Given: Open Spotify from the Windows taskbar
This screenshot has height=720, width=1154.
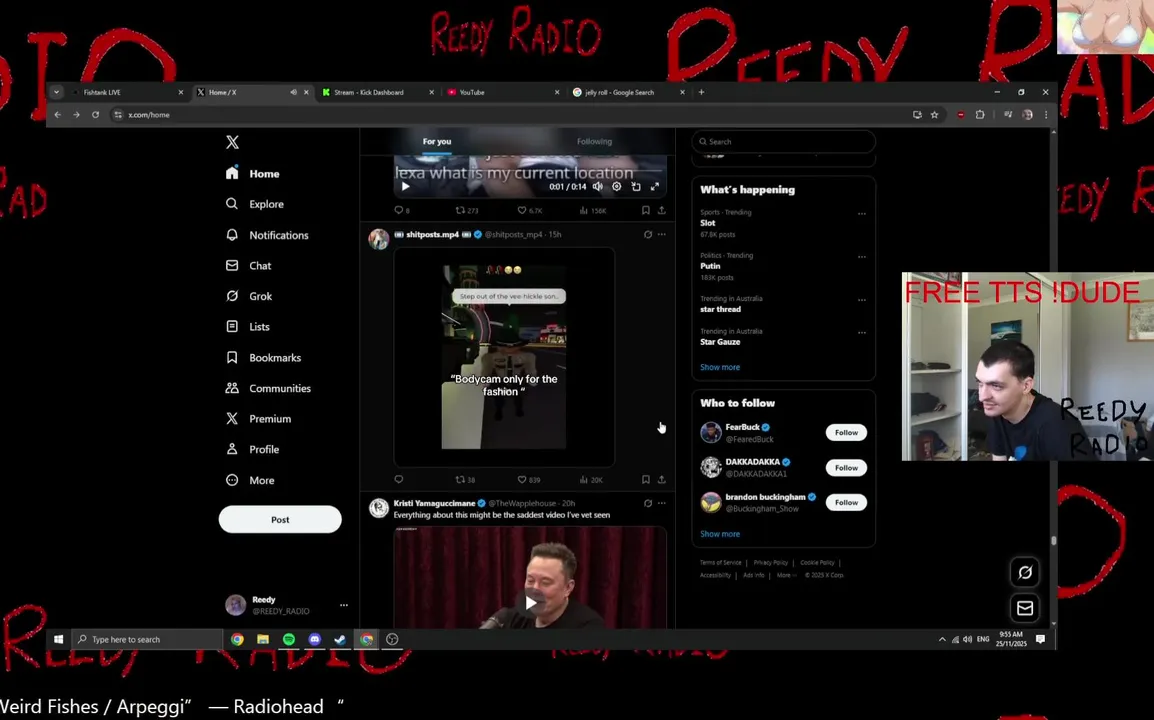Looking at the screenshot, I should pos(288,639).
